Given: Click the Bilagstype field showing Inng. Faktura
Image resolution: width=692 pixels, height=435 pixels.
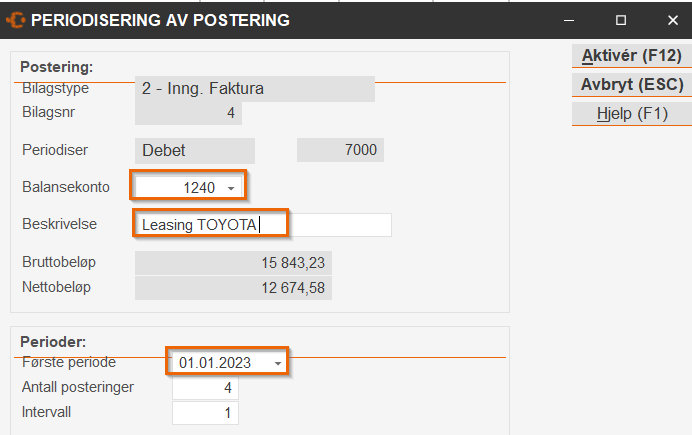Looking at the screenshot, I should [254, 90].
